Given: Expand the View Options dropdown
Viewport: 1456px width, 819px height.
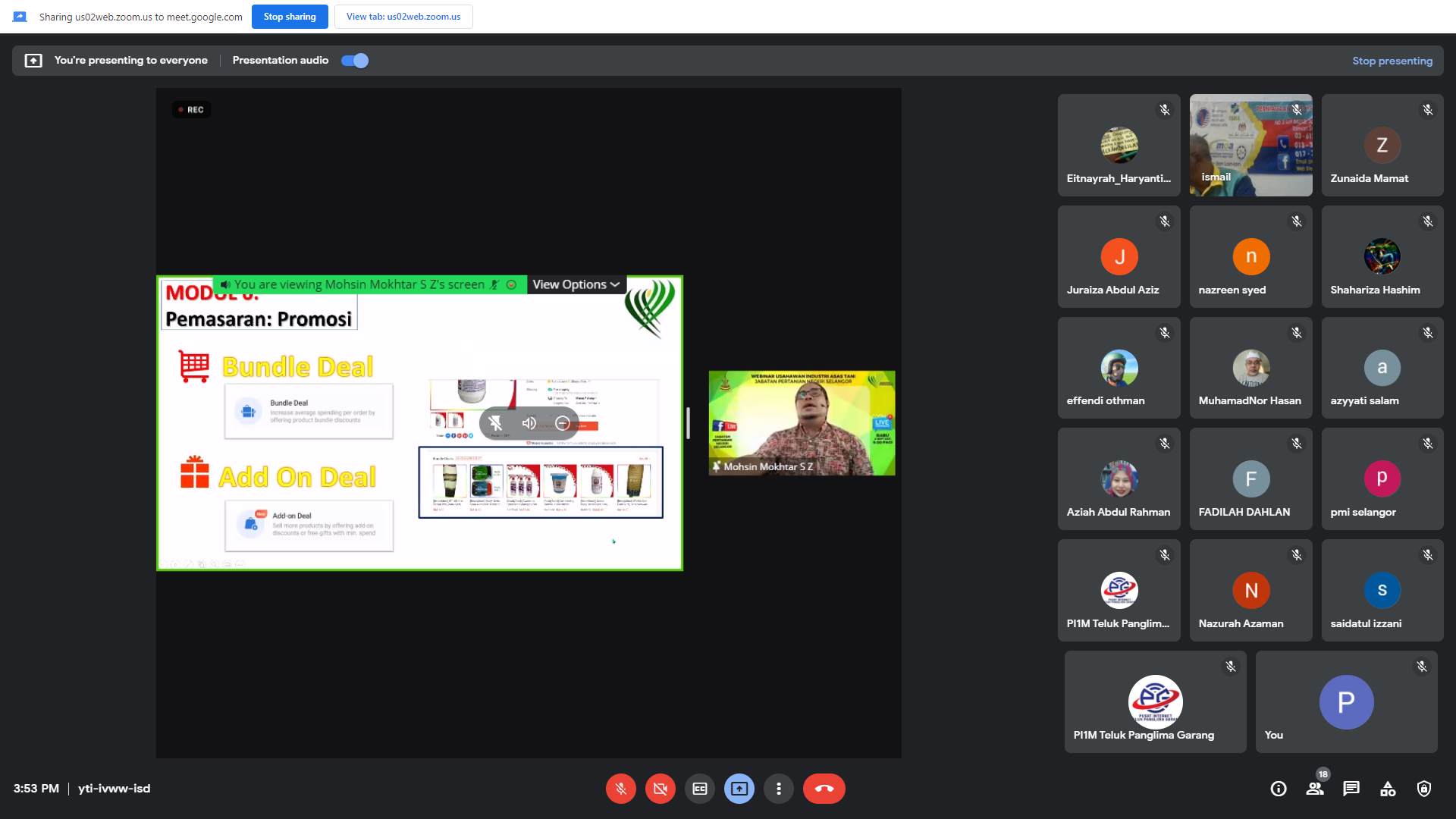Looking at the screenshot, I should point(576,284).
